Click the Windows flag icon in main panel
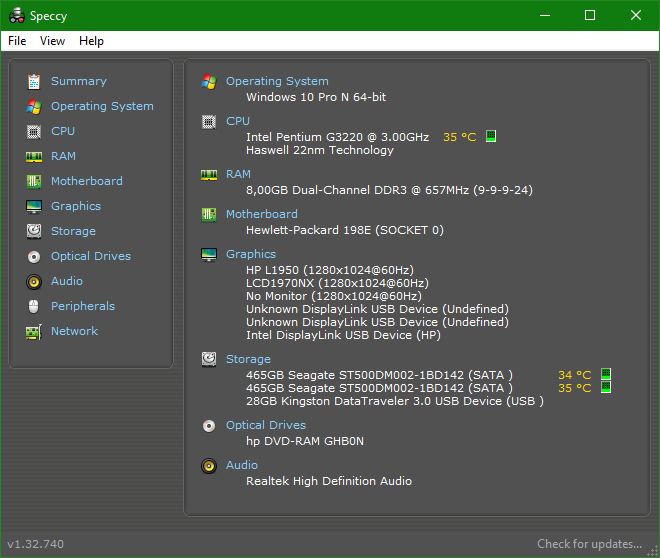 pyautogui.click(x=209, y=81)
